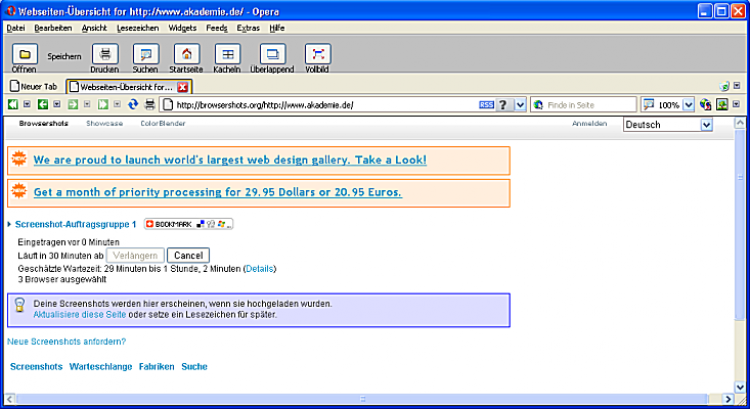This screenshot has width=750, height=409.
Task: Open the address bar history dropdown arrow
Action: pyautogui.click(x=521, y=104)
